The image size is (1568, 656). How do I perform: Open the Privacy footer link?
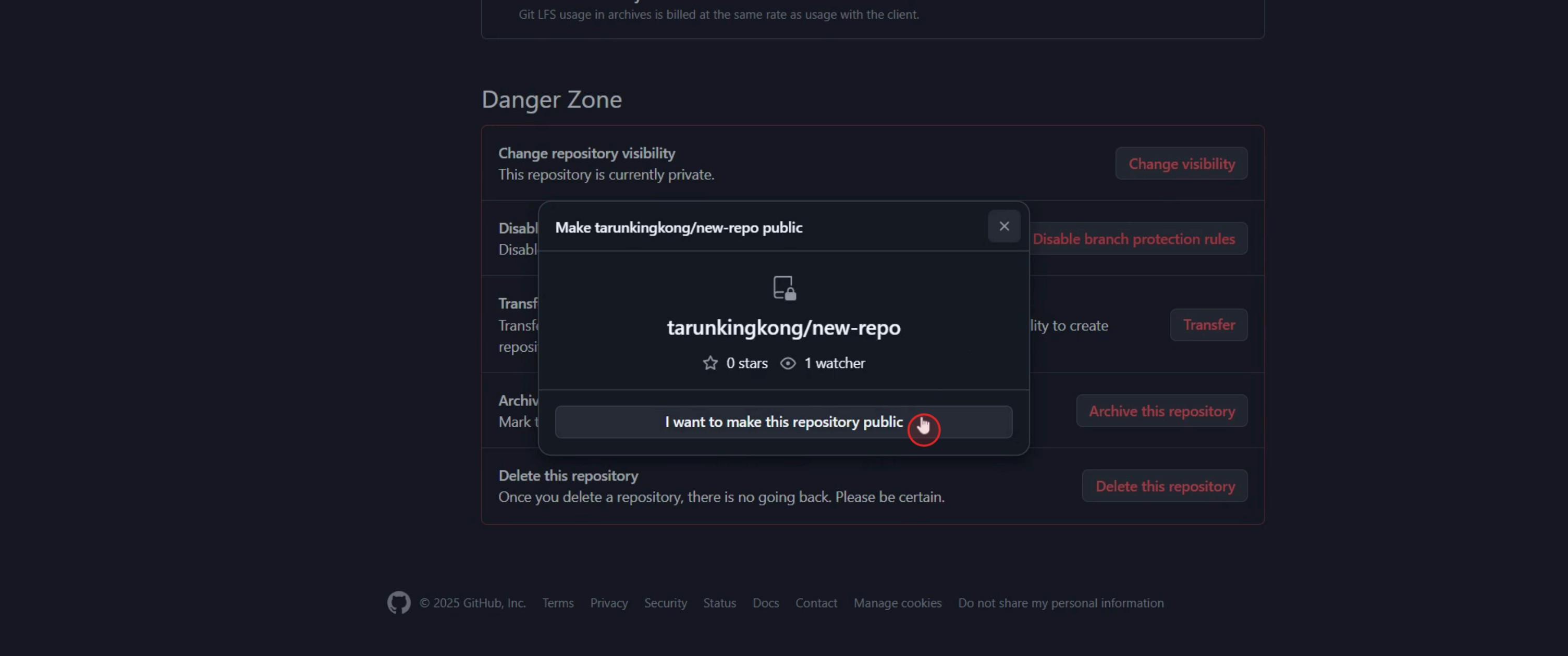[609, 602]
